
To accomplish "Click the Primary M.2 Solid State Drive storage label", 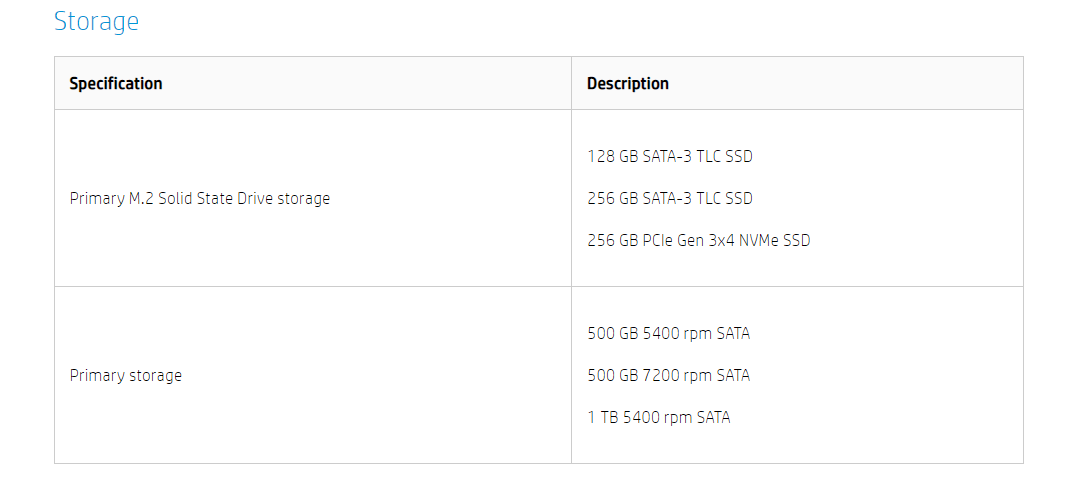I will [x=199, y=199].
